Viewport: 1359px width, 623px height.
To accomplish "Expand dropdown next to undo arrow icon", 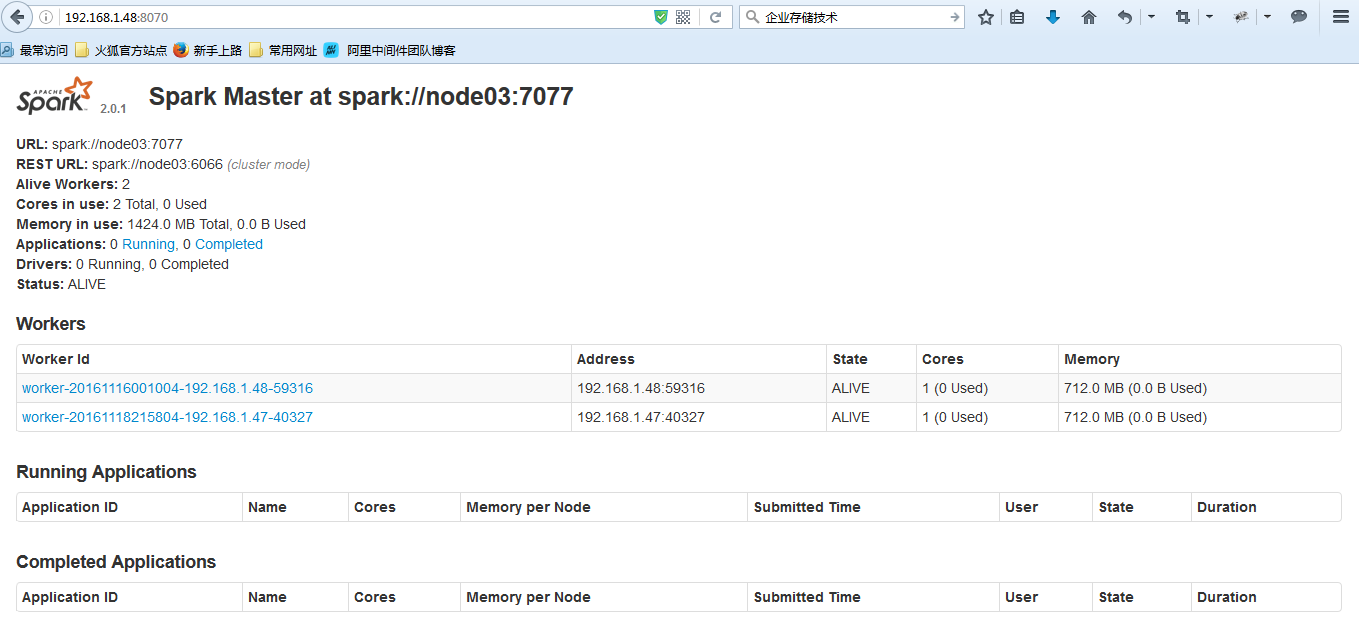I will click(1151, 17).
